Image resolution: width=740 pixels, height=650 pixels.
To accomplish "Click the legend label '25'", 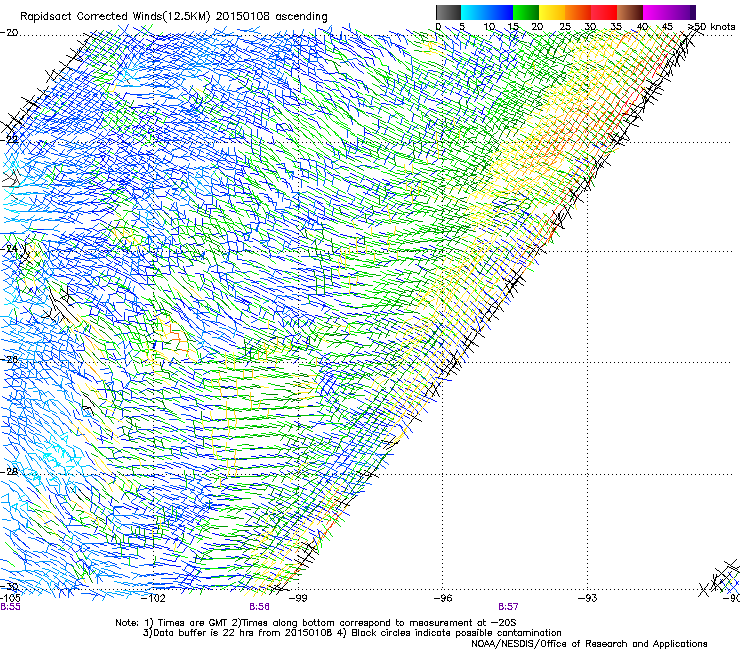I will [x=565, y=26].
